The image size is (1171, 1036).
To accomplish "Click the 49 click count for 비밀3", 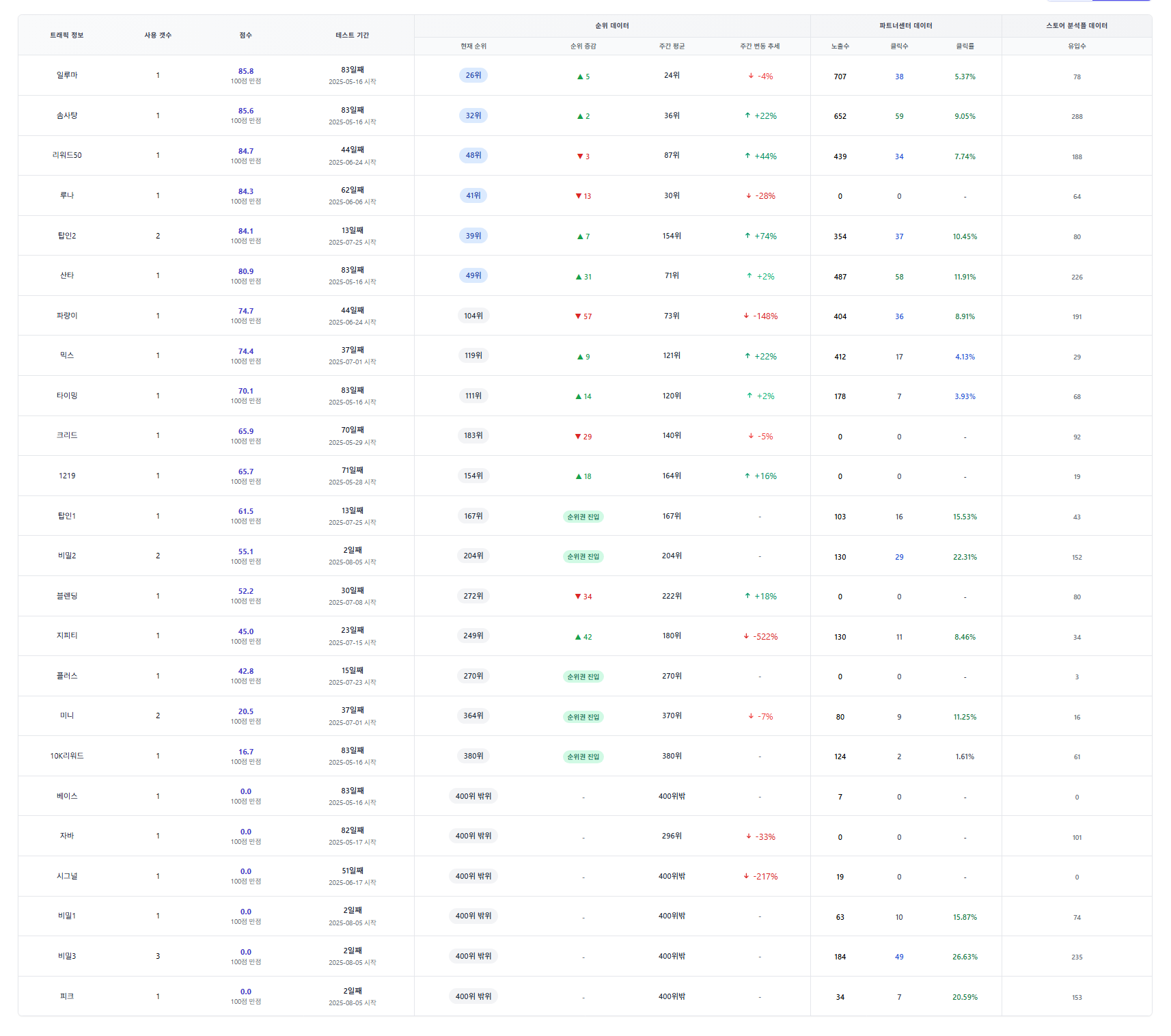I will pyautogui.click(x=899, y=957).
